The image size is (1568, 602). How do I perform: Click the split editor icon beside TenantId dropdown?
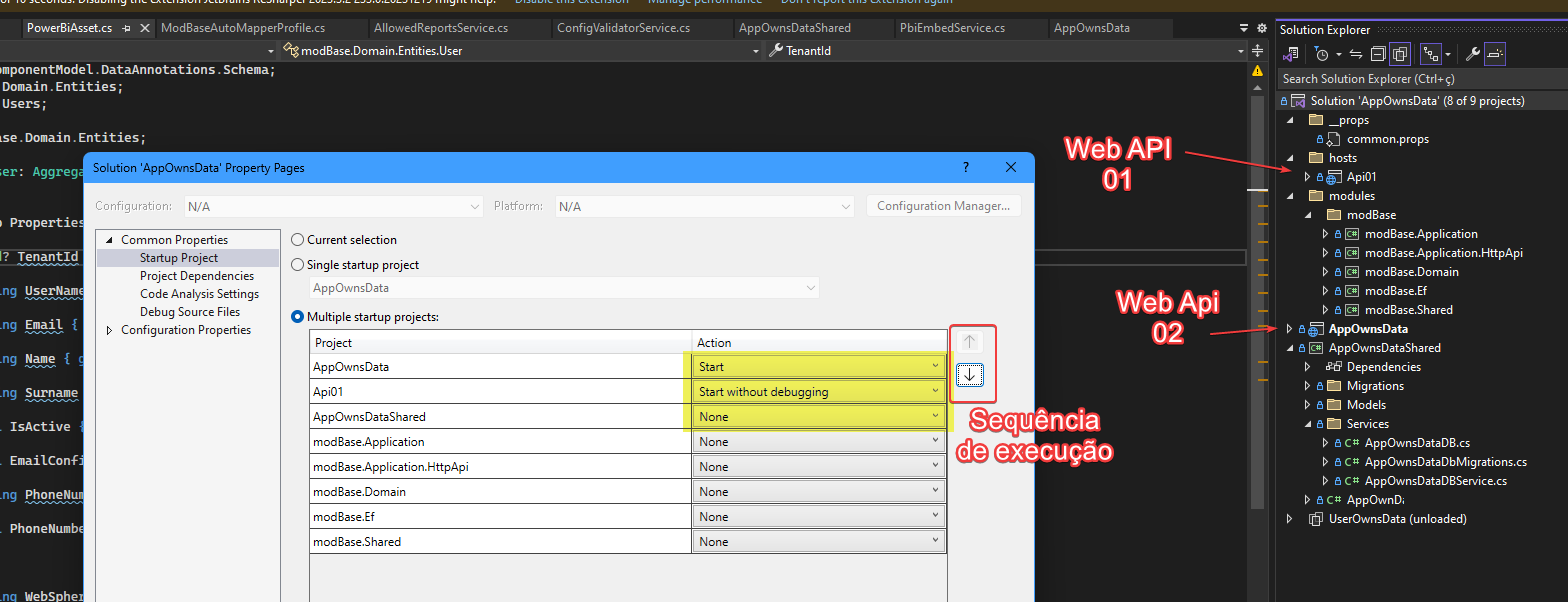(x=1258, y=50)
